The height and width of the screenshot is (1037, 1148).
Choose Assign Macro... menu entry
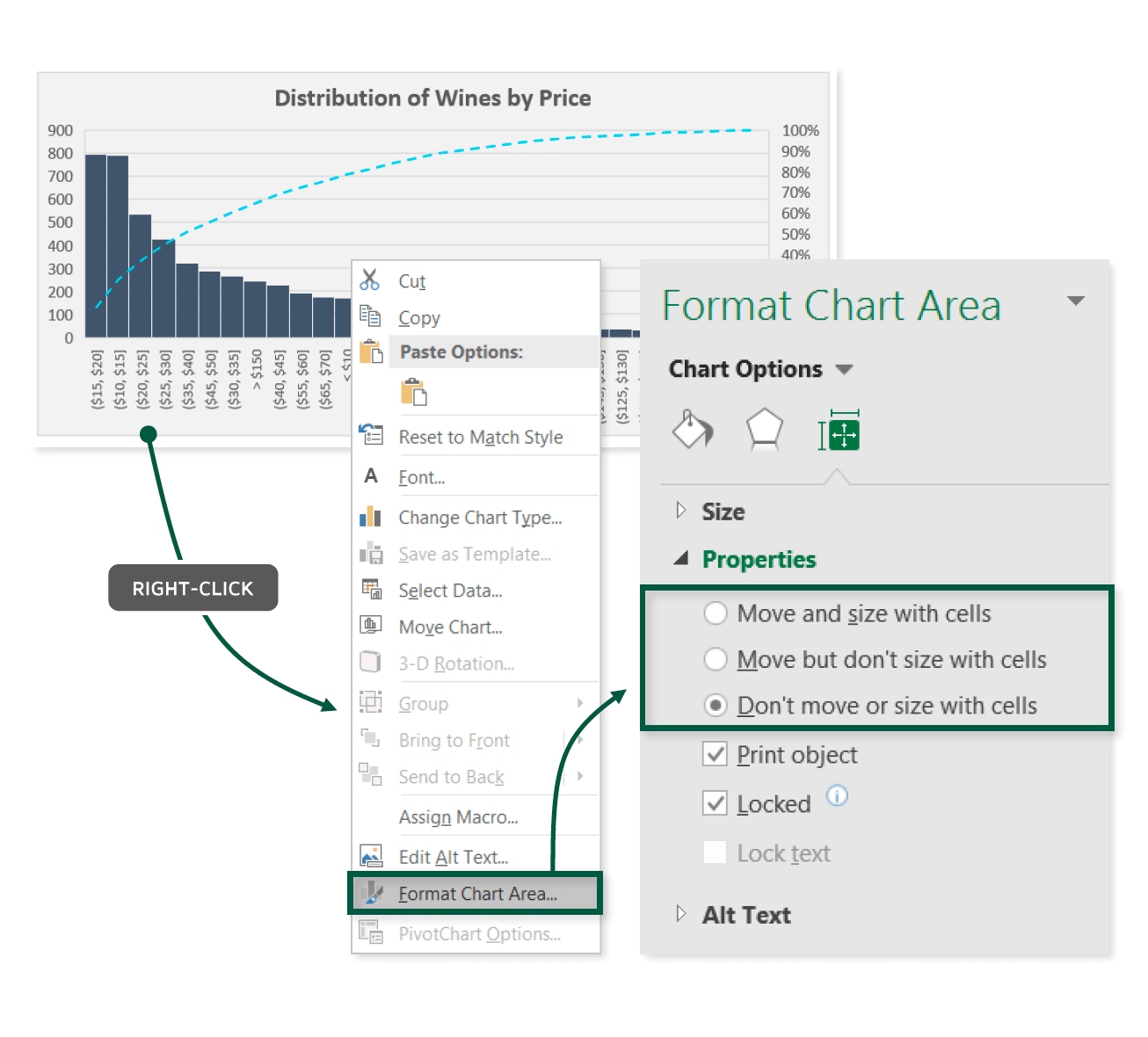(476, 817)
